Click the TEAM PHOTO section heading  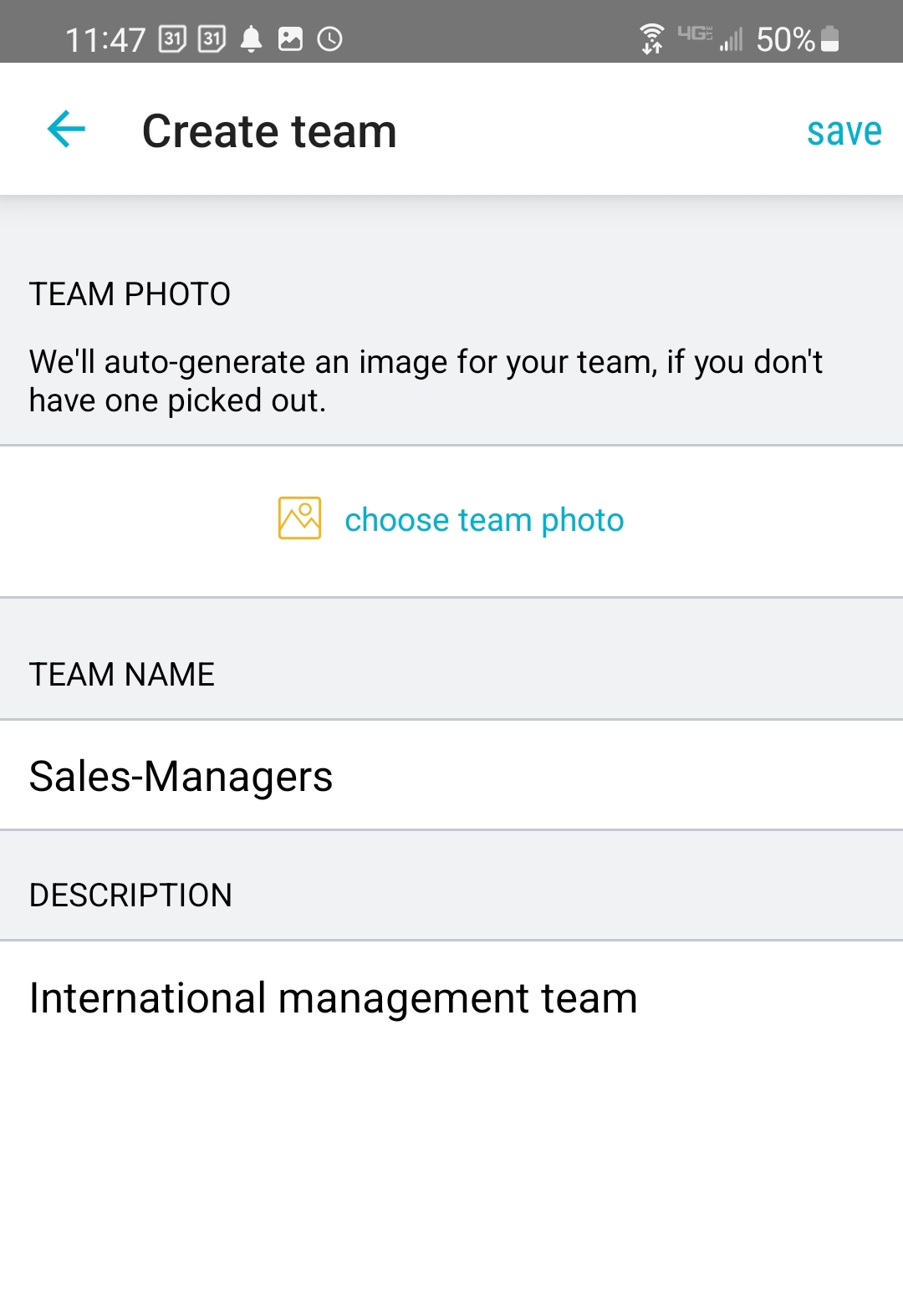click(130, 294)
